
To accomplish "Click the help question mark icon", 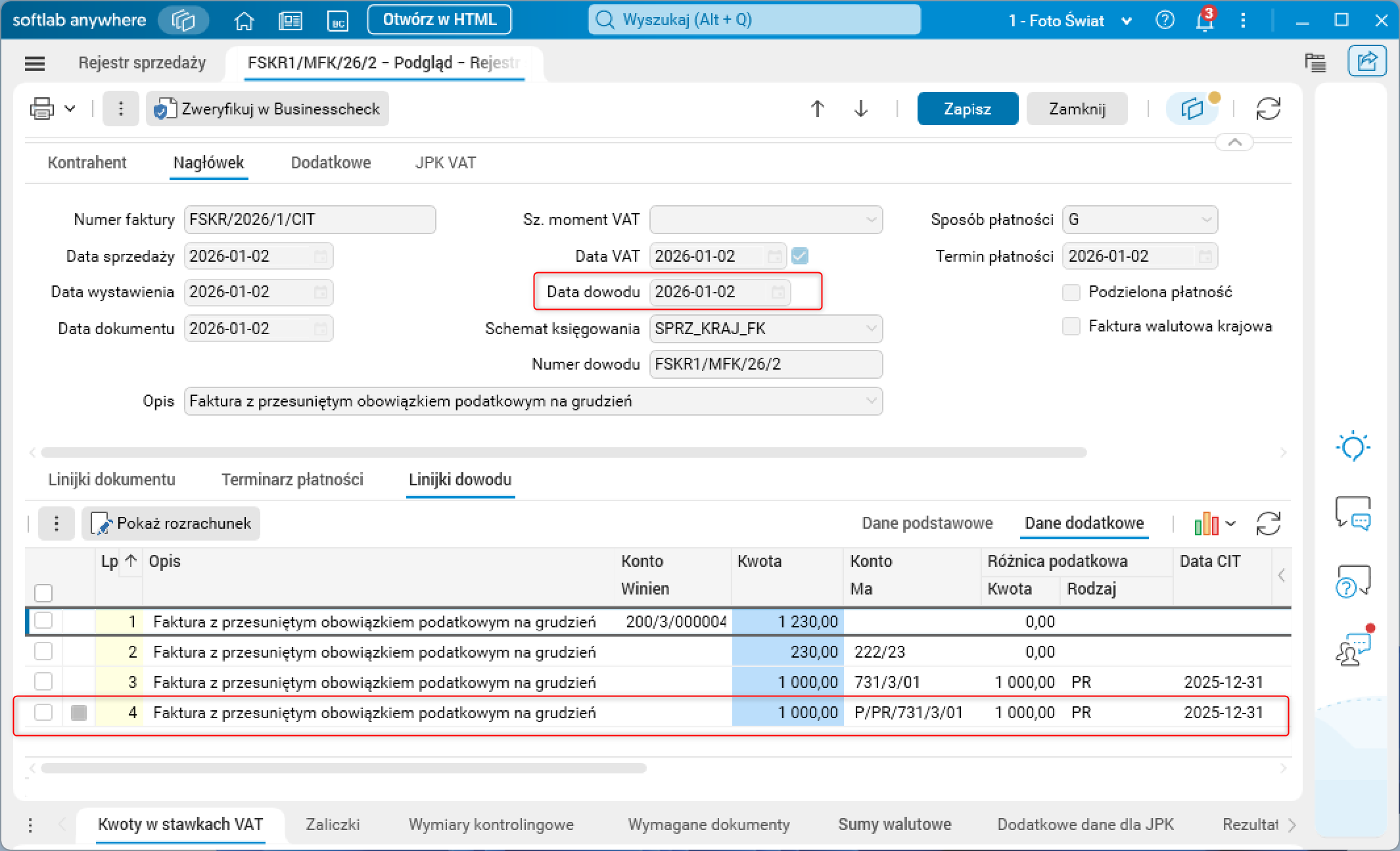I will coord(1165,20).
